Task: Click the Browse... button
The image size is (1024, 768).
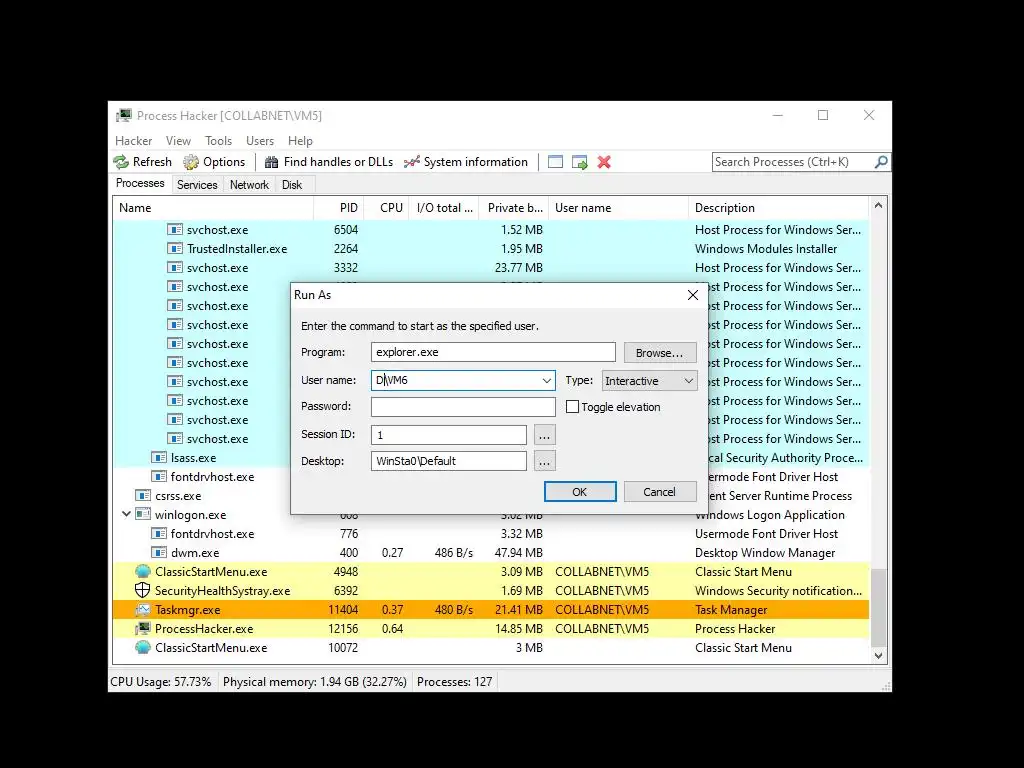Action: 660,353
